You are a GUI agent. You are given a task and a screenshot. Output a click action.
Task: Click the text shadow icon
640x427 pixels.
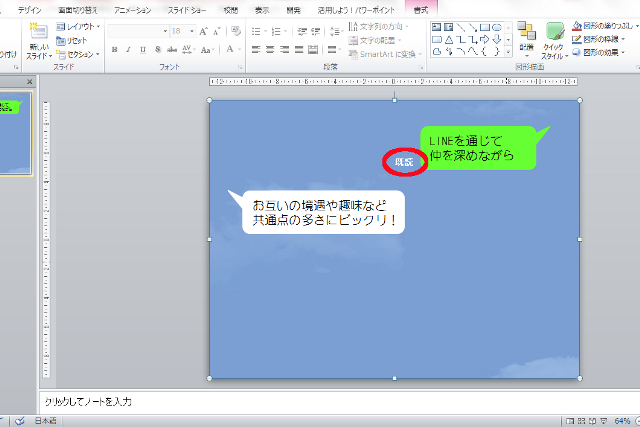(x=157, y=48)
